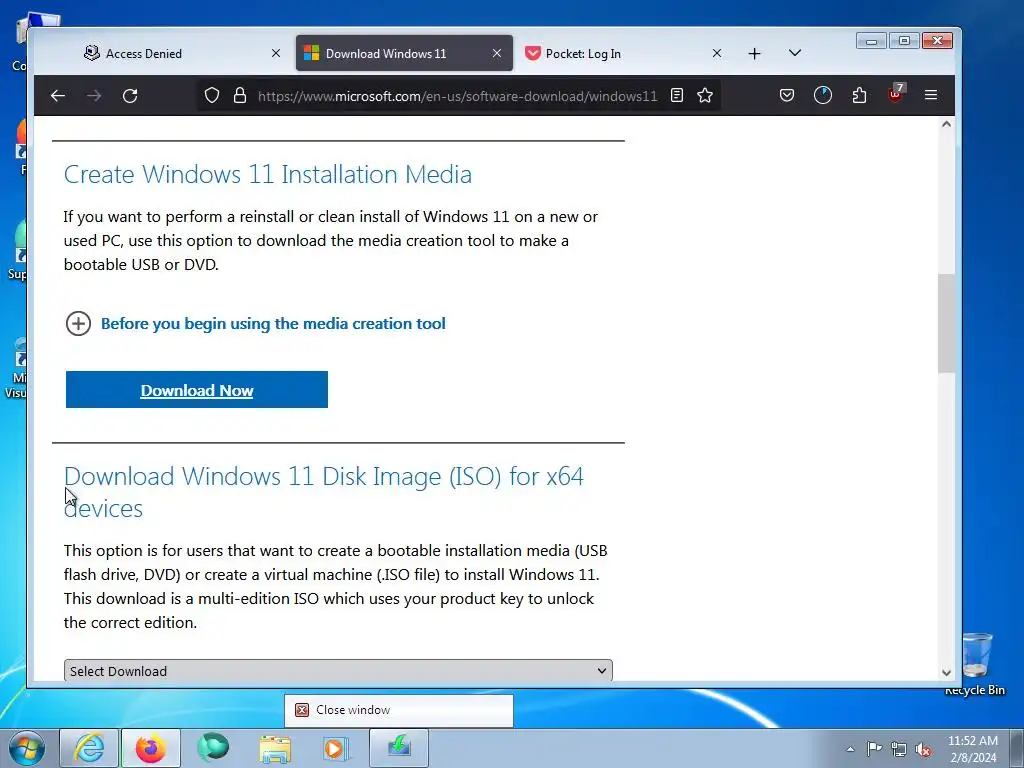Open Action Center flag tray icon
The height and width of the screenshot is (768, 1024).
pos(874,749)
